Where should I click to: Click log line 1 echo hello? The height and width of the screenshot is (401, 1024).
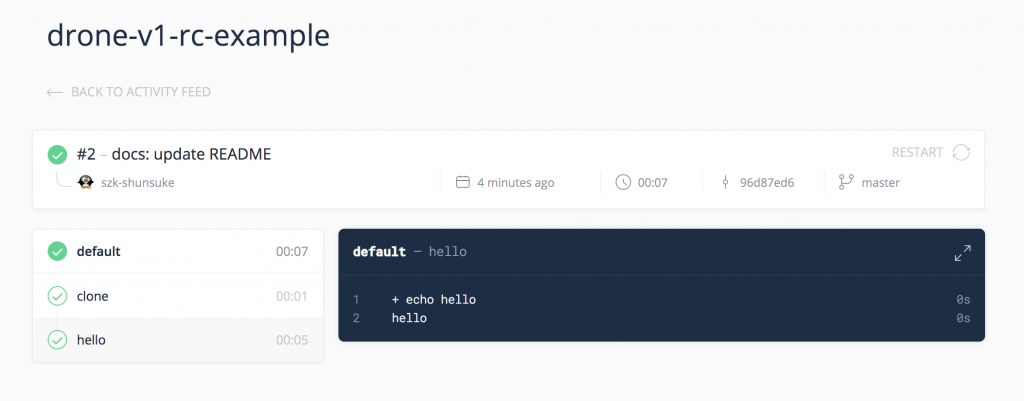(x=434, y=299)
